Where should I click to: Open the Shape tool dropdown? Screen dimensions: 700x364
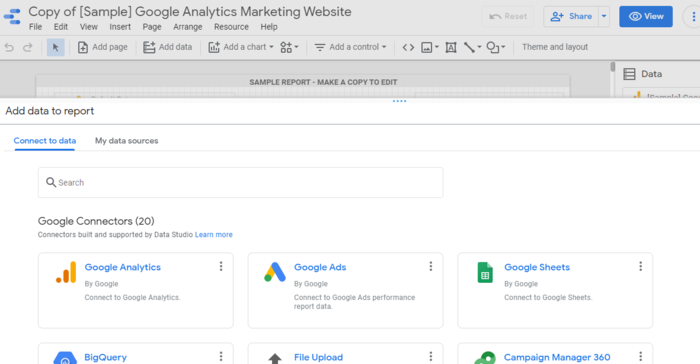496,47
